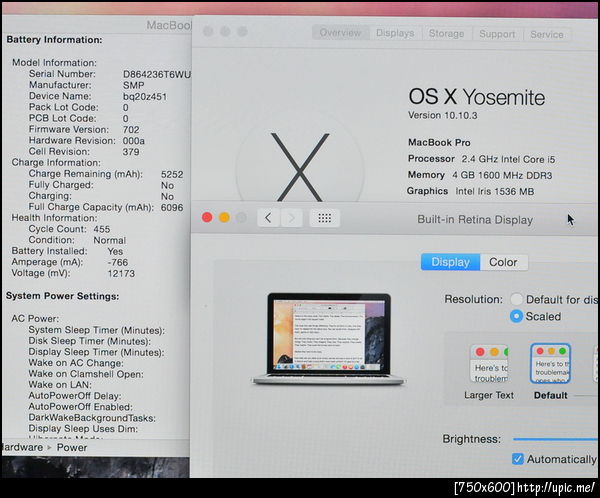Open the Overview tab in About This Mac
600x498 pixels.
pyautogui.click(x=340, y=33)
